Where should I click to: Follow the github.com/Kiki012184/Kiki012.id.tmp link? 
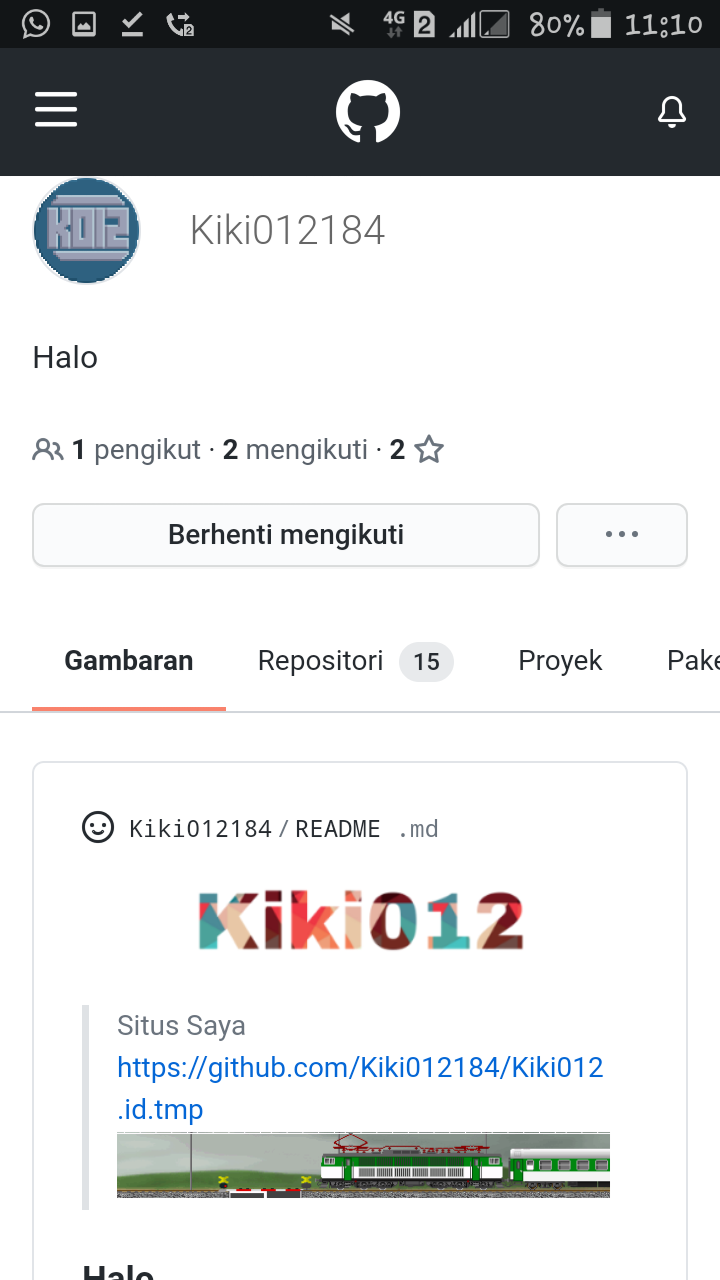(360, 1088)
